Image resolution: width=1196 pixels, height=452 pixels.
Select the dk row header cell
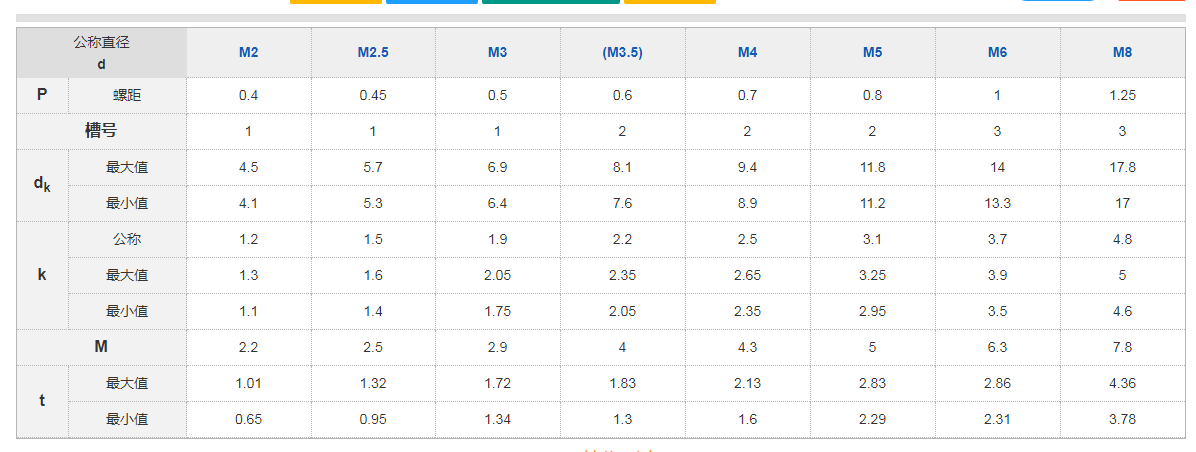click(x=42, y=185)
